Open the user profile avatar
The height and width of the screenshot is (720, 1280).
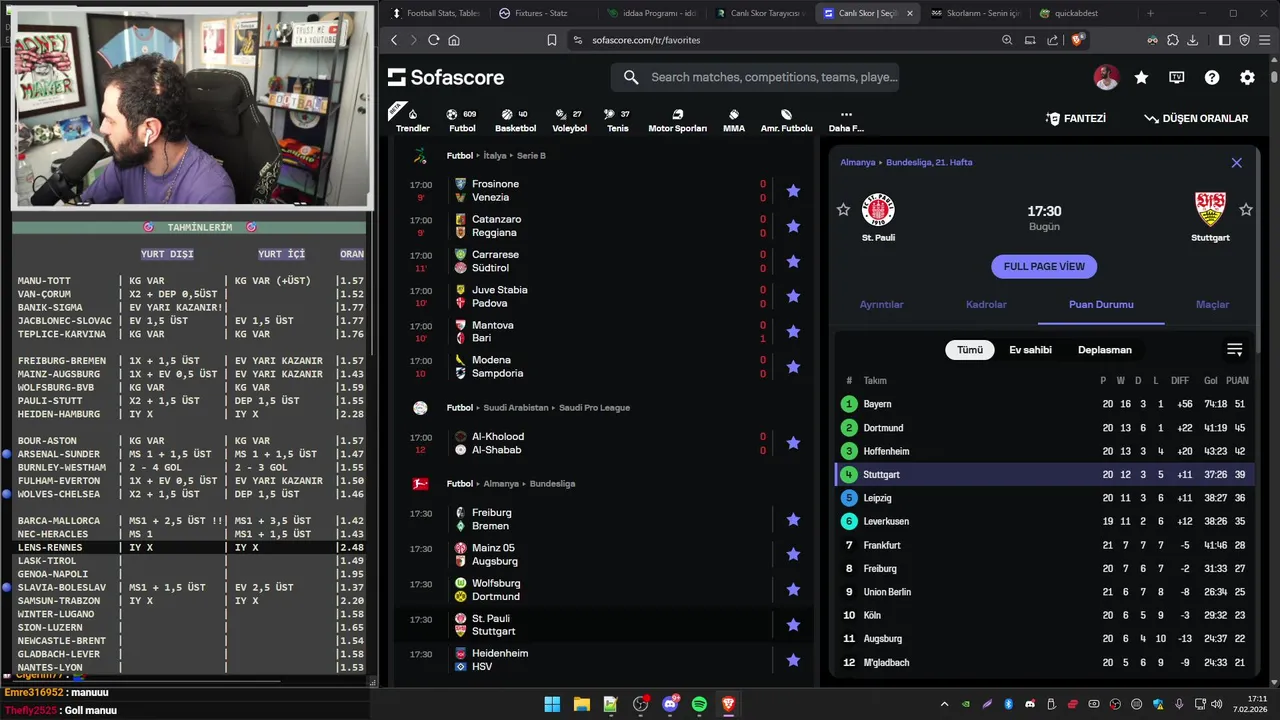1106,77
